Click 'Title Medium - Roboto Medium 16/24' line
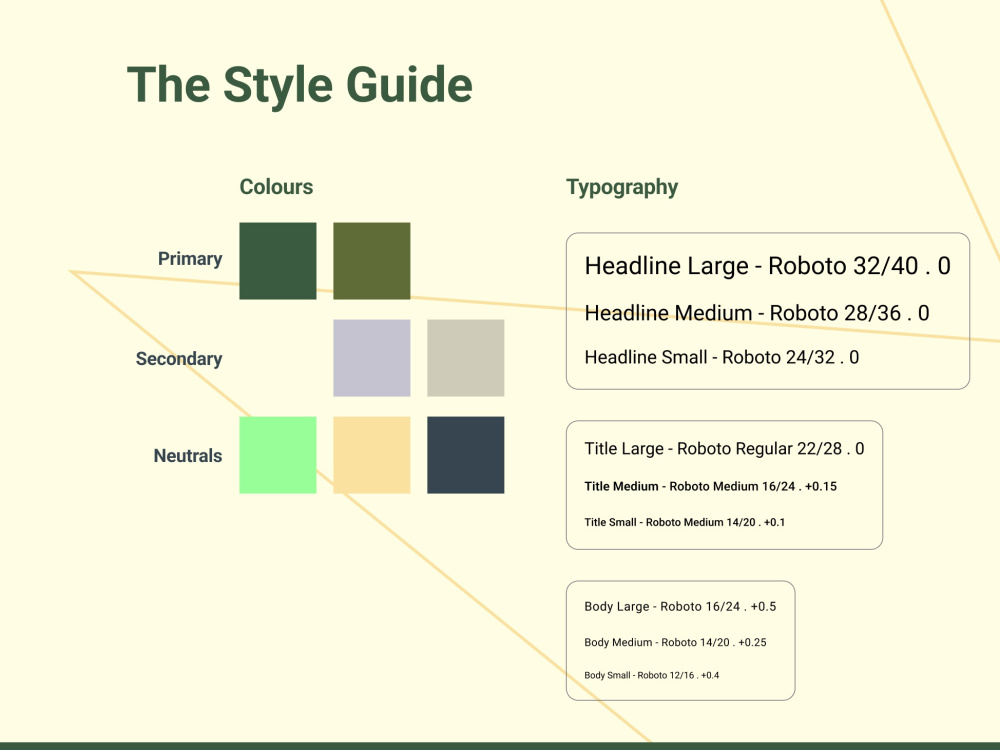Screen dimensions: 1000x750 click(x=710, y=487)
